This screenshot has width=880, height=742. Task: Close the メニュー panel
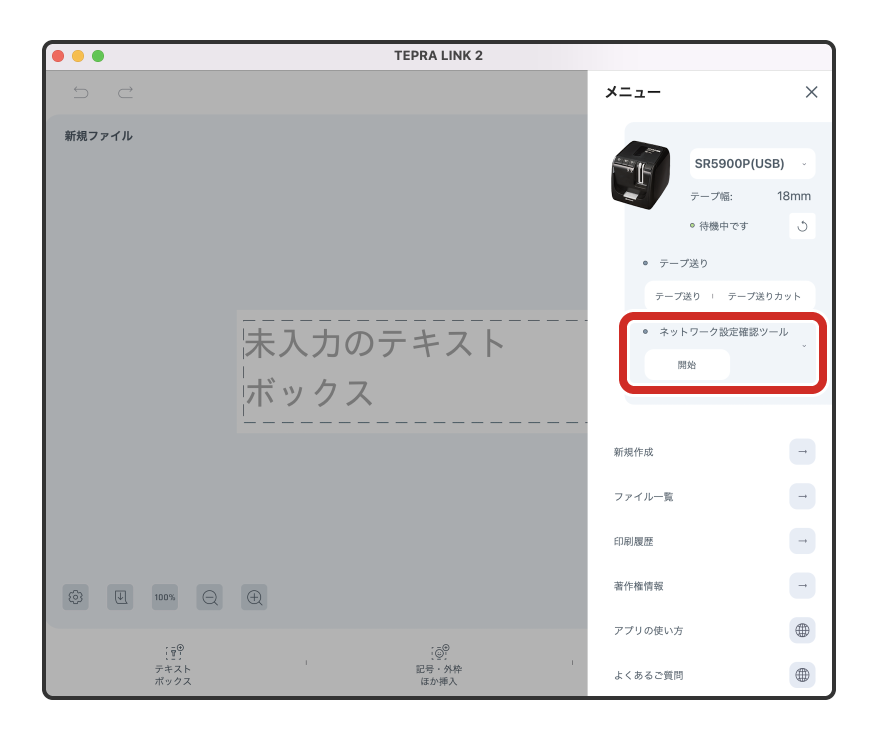[811, 92]
